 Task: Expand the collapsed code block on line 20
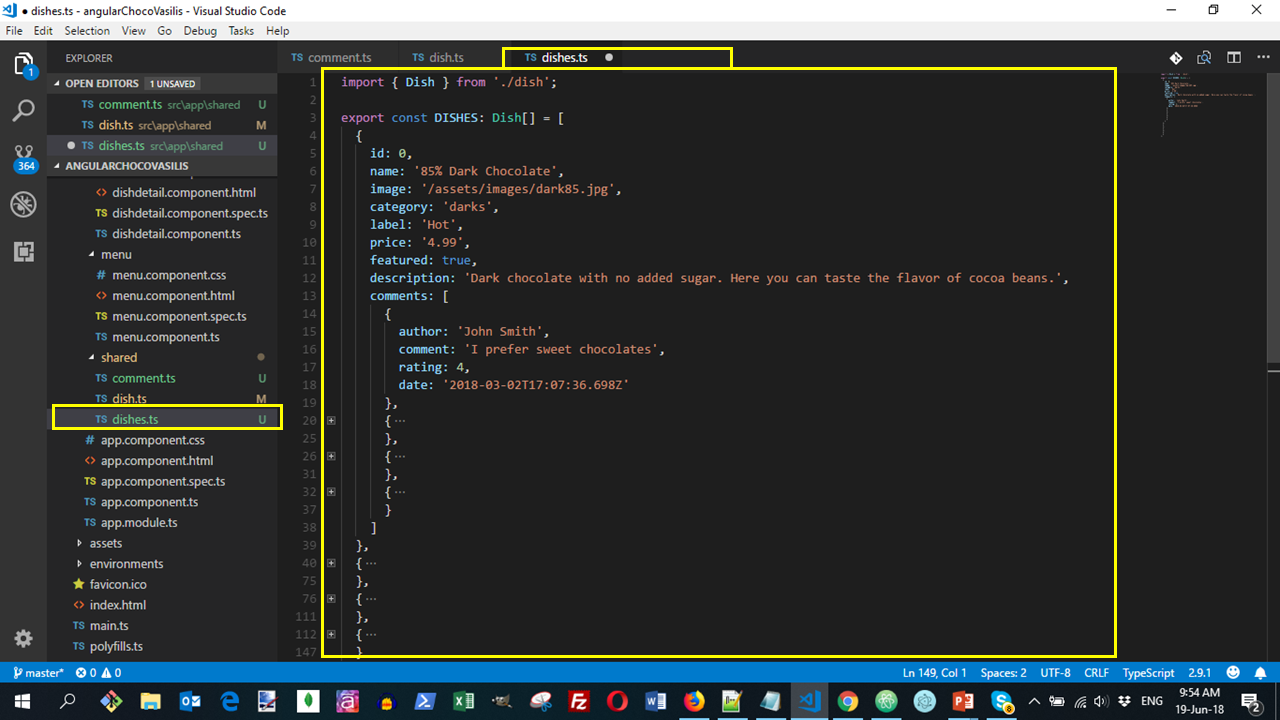331,420
